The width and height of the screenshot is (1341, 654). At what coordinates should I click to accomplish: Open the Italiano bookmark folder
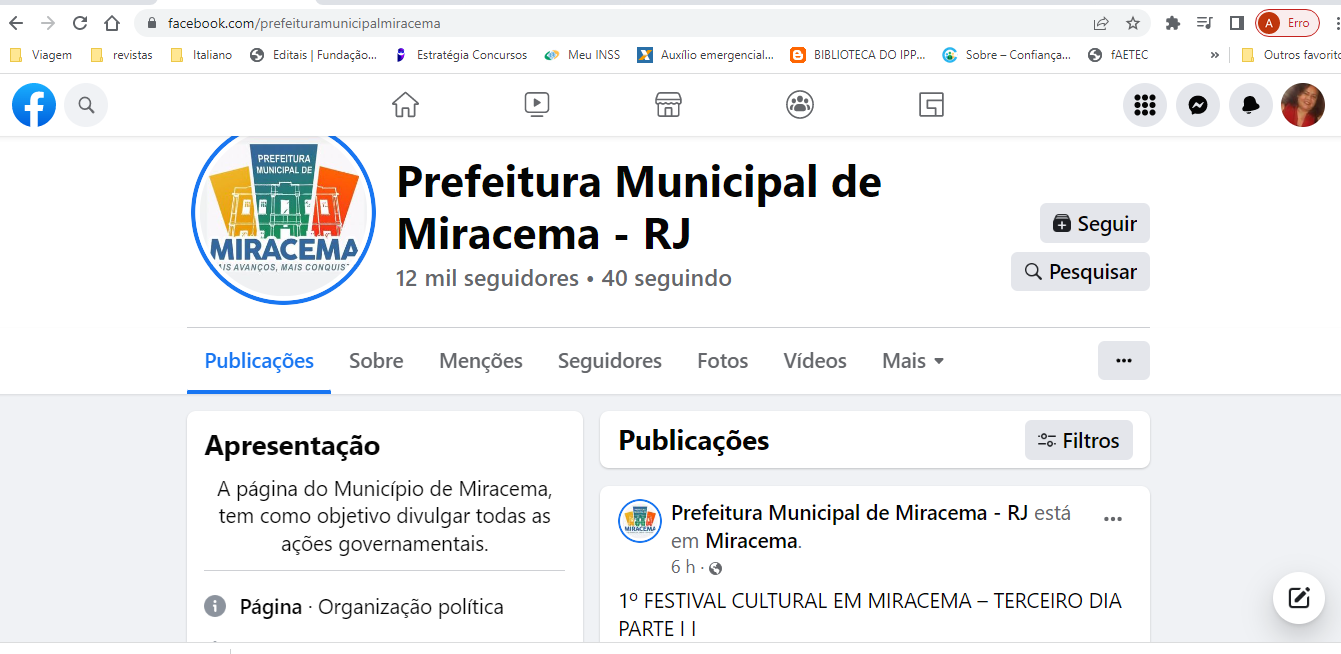(x=202, y=55)
